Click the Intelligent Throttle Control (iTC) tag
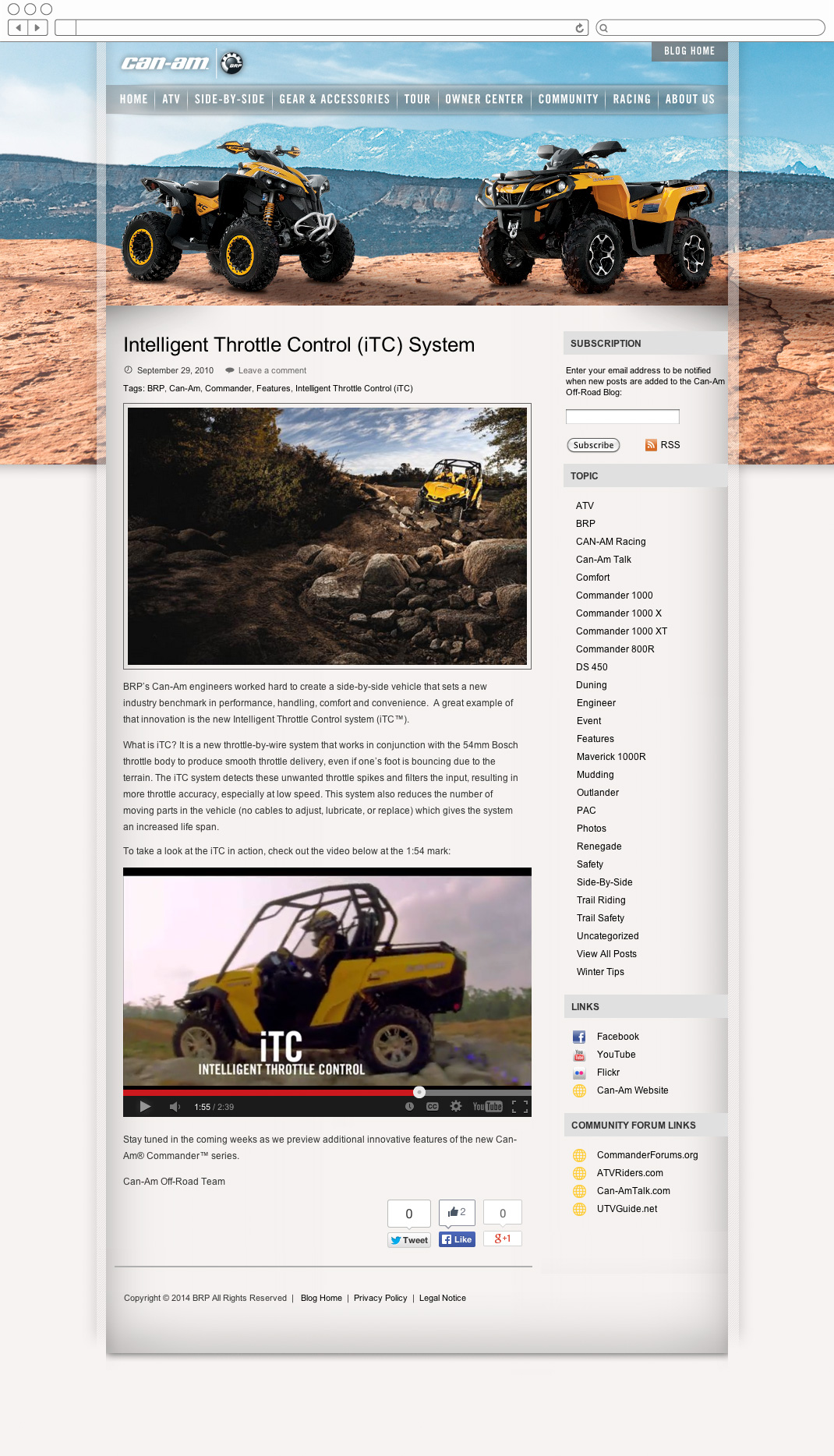Image resolution: width=834 pixels, height=1456 pixels. [354, 388]
